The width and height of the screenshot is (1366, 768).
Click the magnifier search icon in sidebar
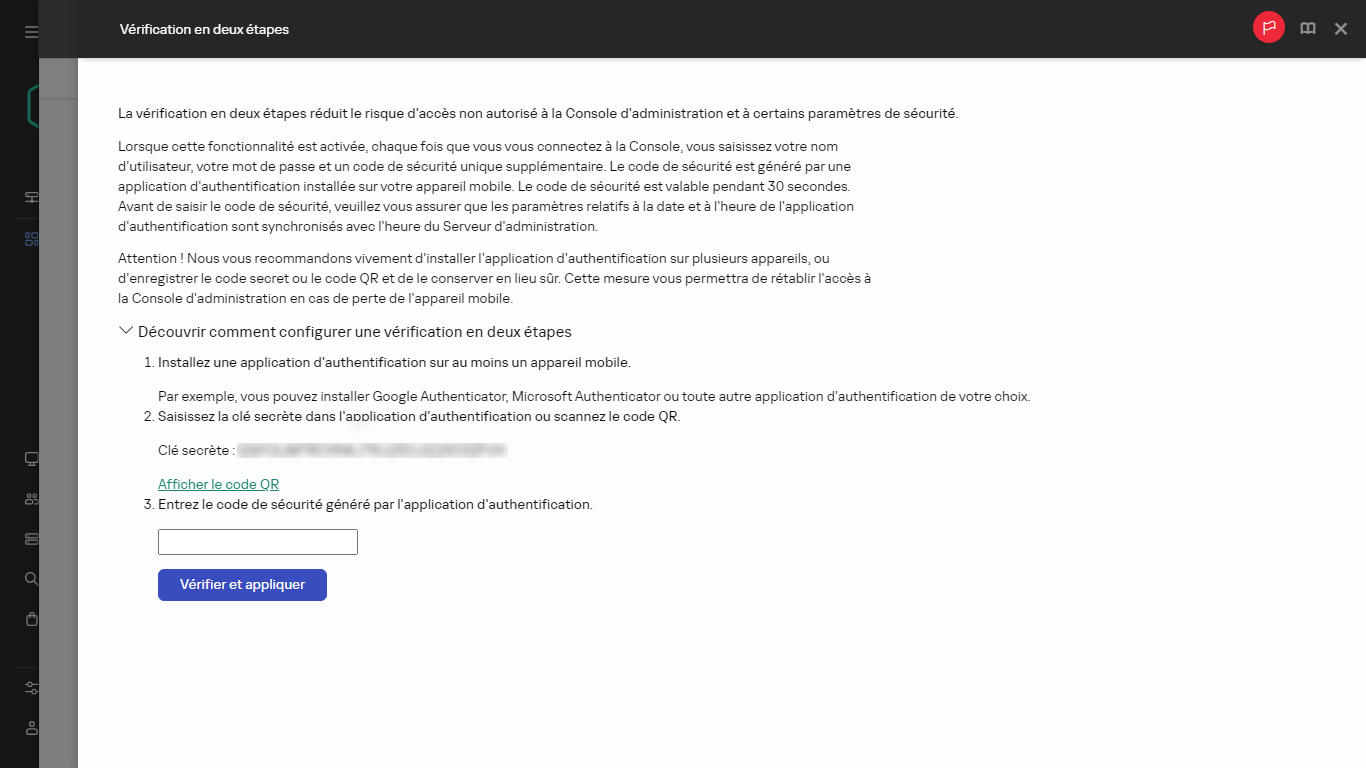click(31, 579)
